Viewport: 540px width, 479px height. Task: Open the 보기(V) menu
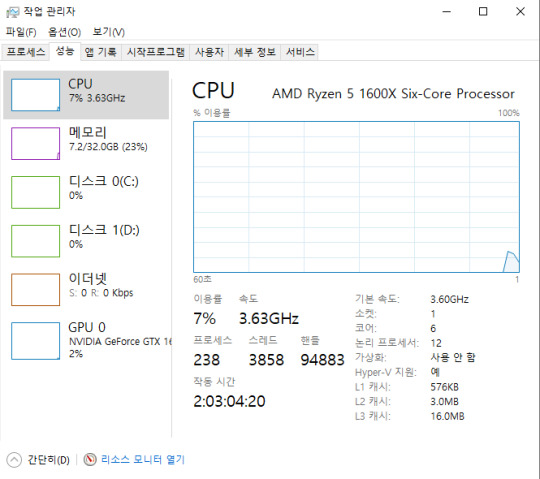click(108, 32)
